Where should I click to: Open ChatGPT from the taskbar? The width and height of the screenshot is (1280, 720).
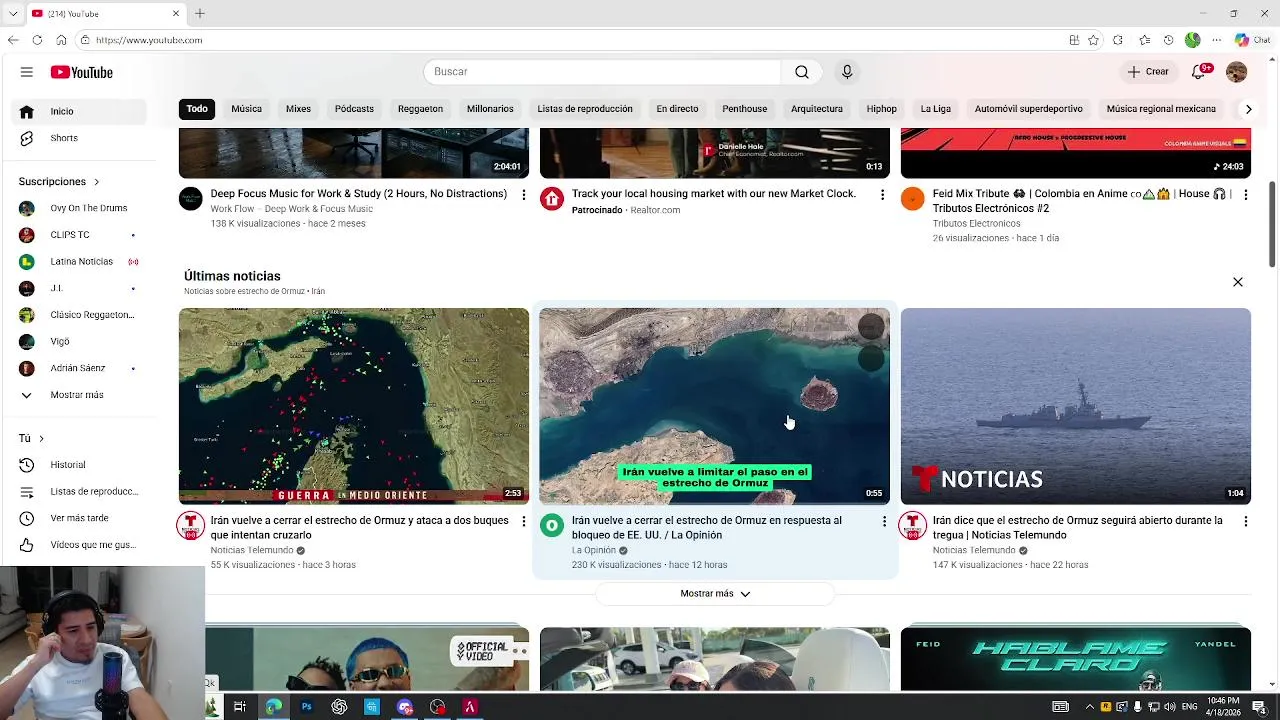click(x=339, y=707)
